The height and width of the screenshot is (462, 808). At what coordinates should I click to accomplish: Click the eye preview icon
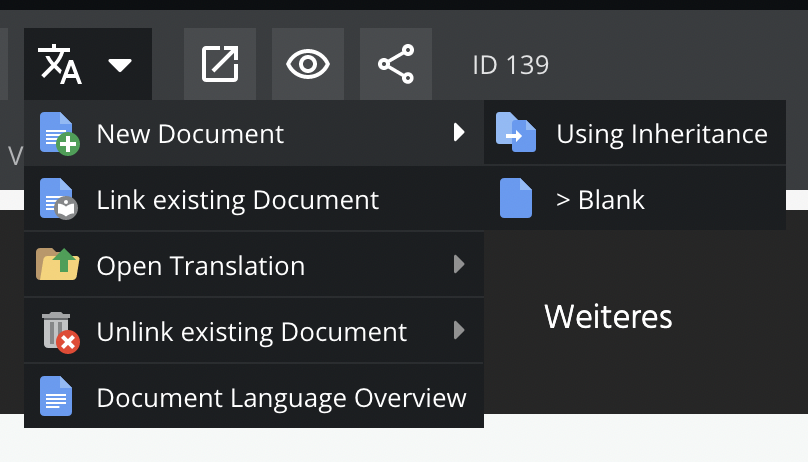coord(308,65)
